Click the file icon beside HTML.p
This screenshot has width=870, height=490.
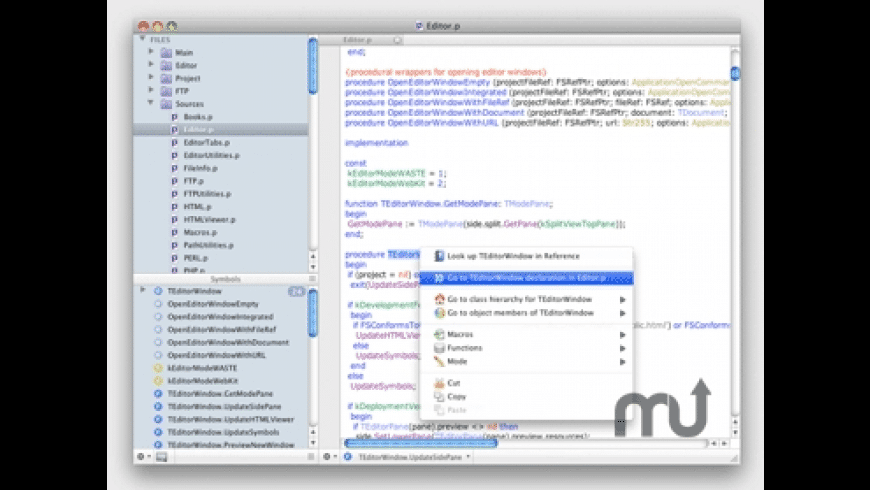174,207
